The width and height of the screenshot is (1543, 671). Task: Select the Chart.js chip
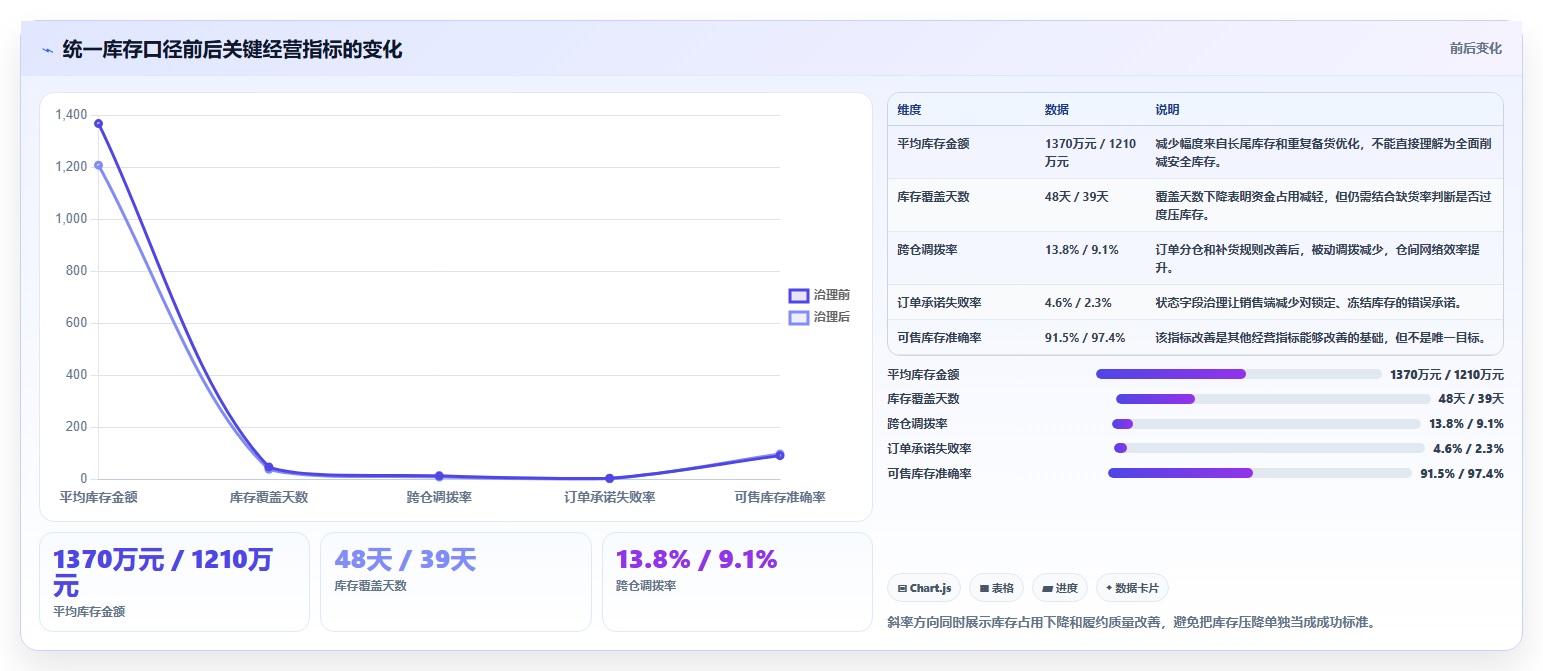click(924, 588)
